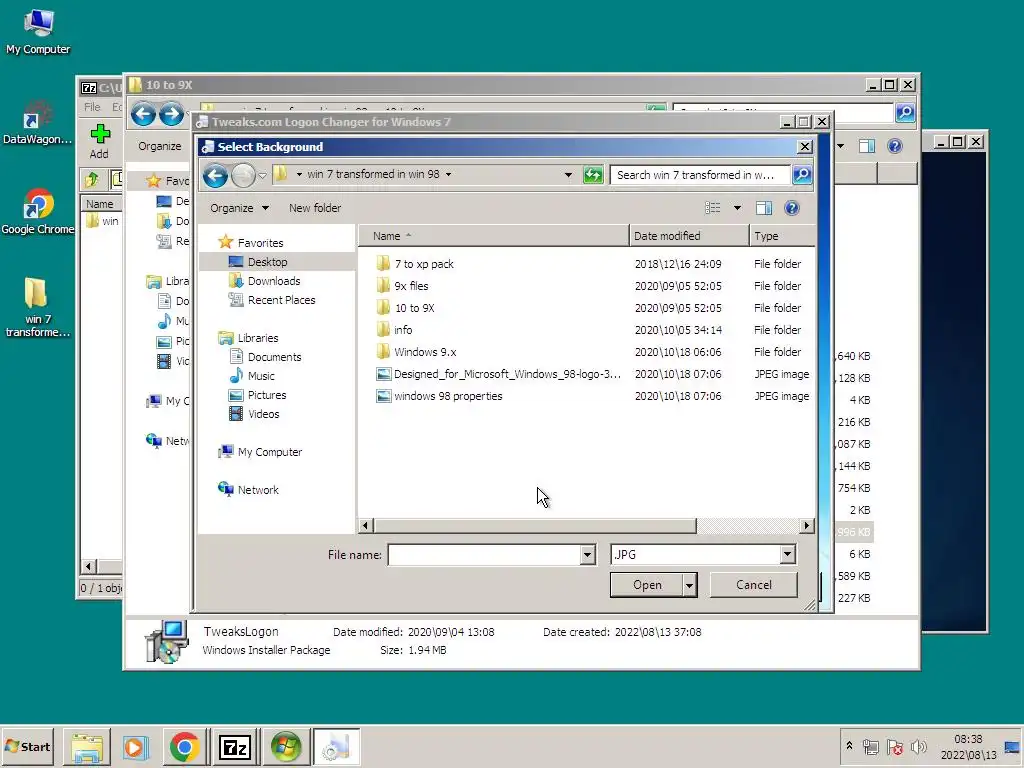The width and height of the screenshot is (1024, 768).
Task: Select the Windows 9.x folder
Action: 425,352
